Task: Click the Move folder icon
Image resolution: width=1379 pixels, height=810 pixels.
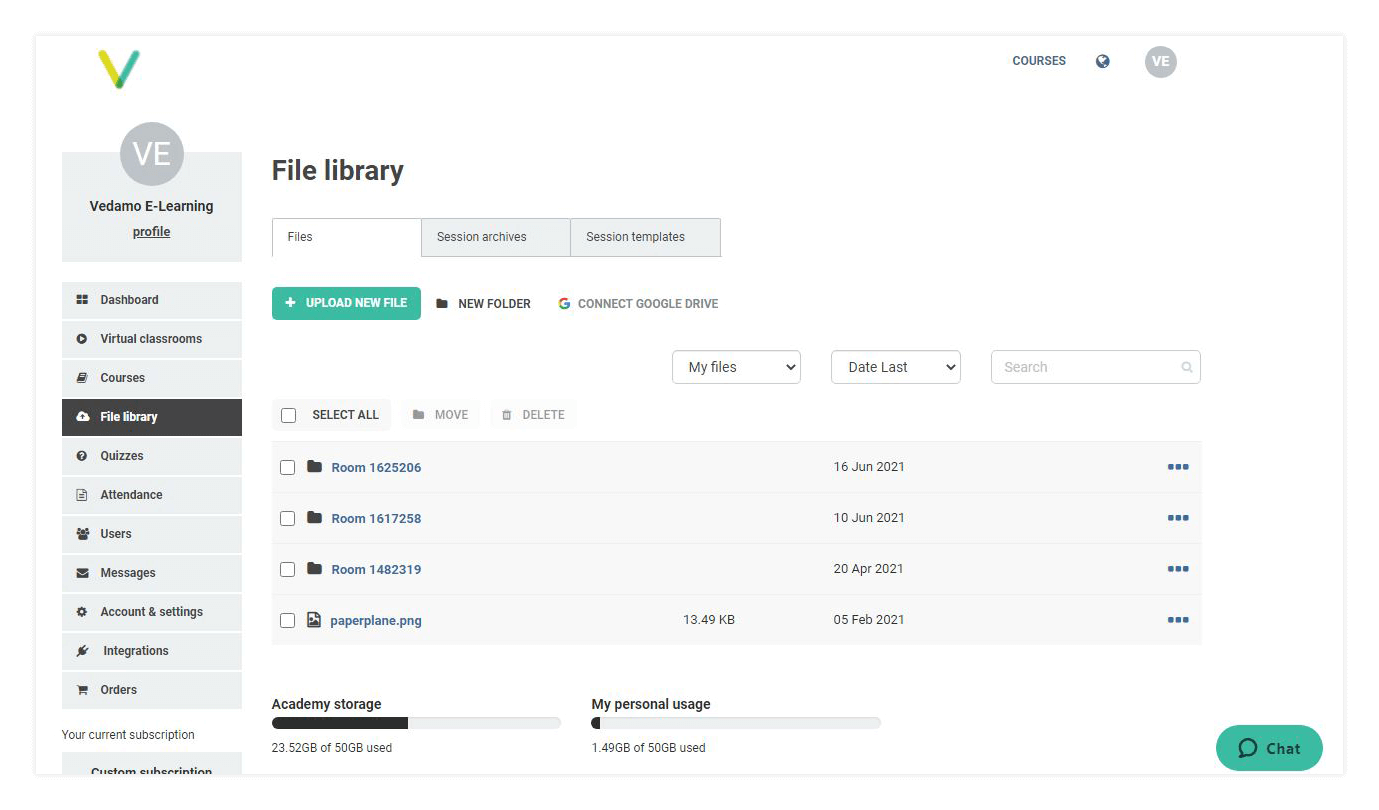Action: (419, 415)
